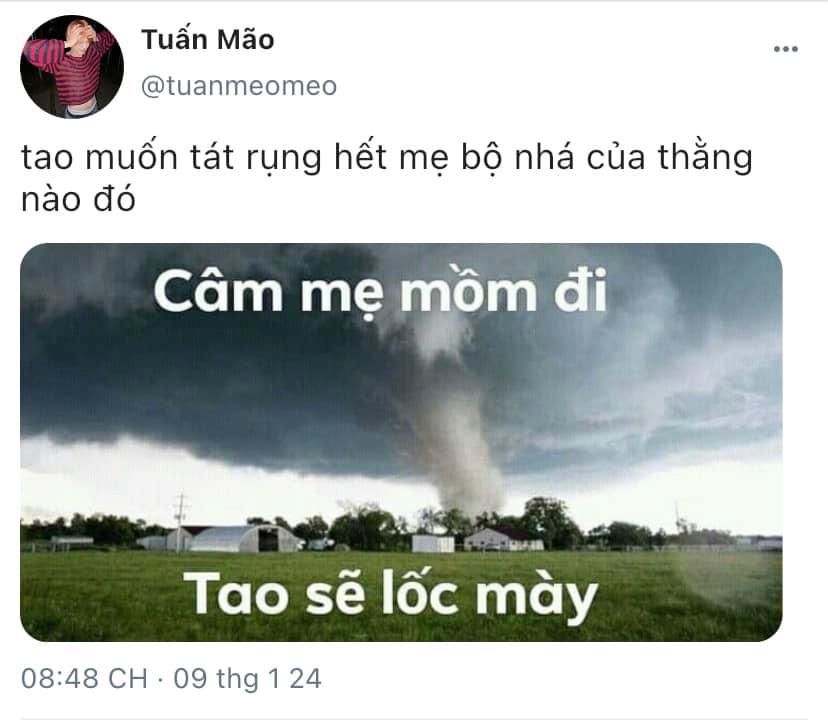Click the small white shed in the photo
This screenshot has width=828, height=720.
pos(433,543)
